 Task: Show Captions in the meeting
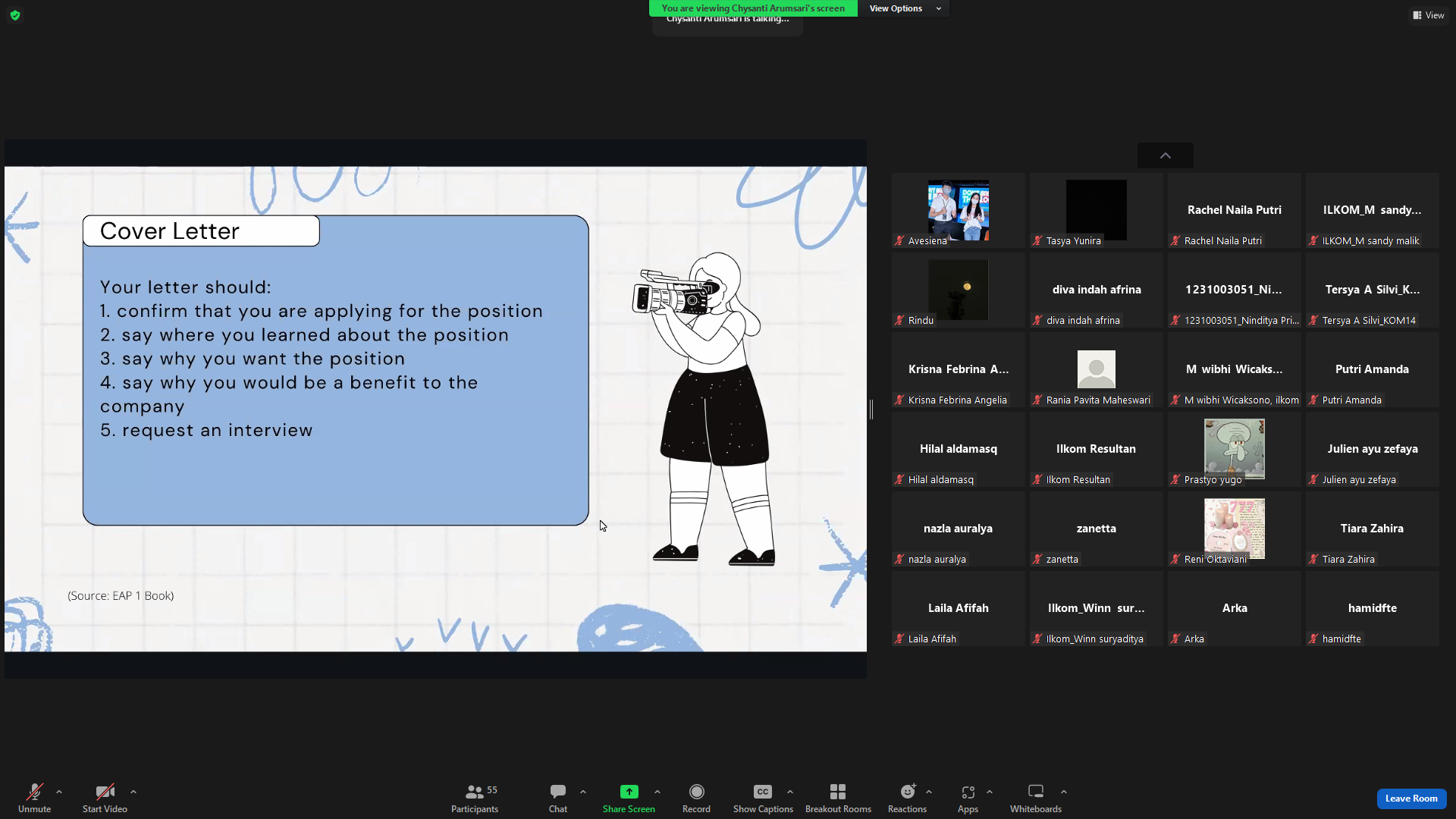point(763,798)
